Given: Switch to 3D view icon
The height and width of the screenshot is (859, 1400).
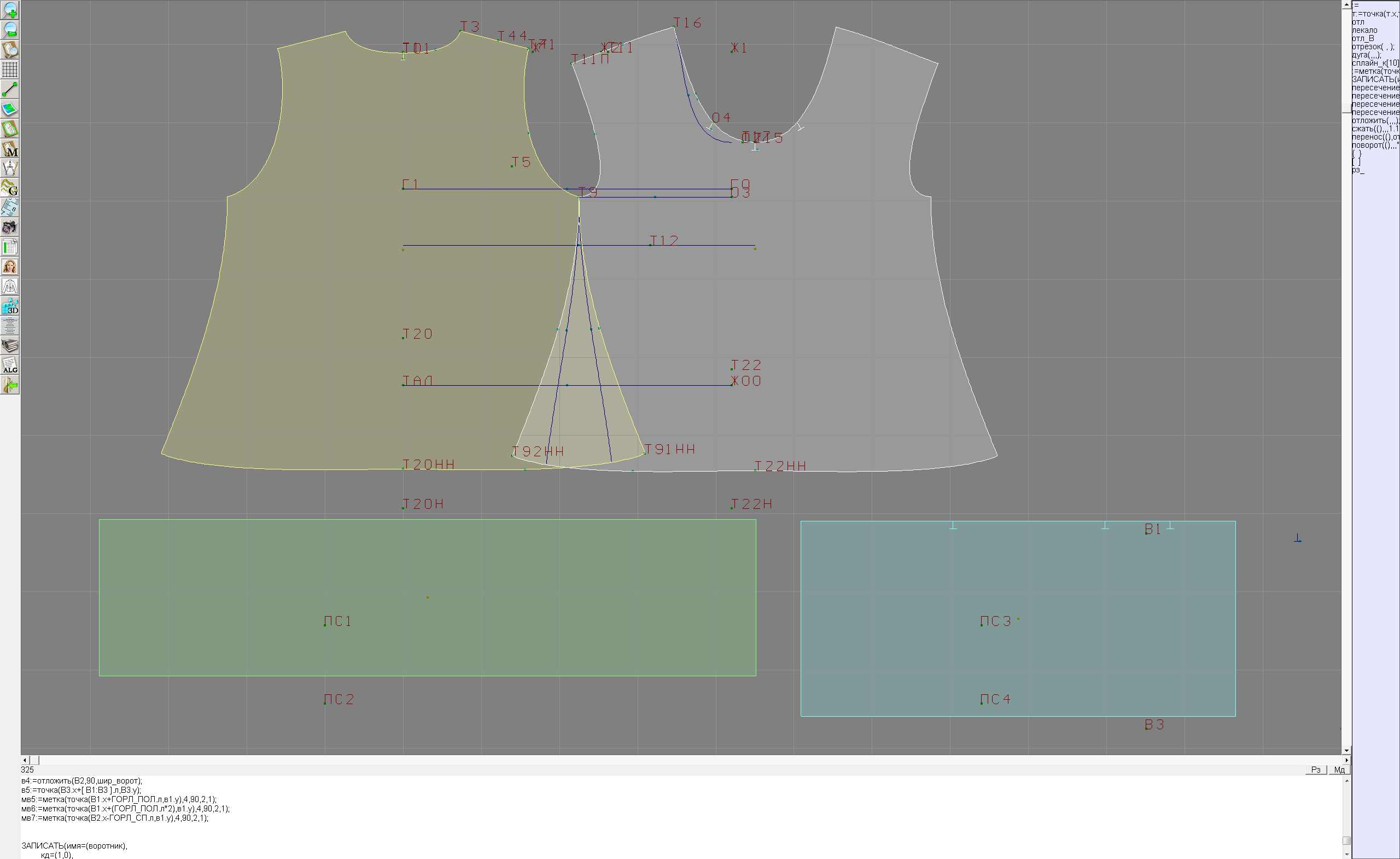Looking at the screenshot, I should (10, 306).
